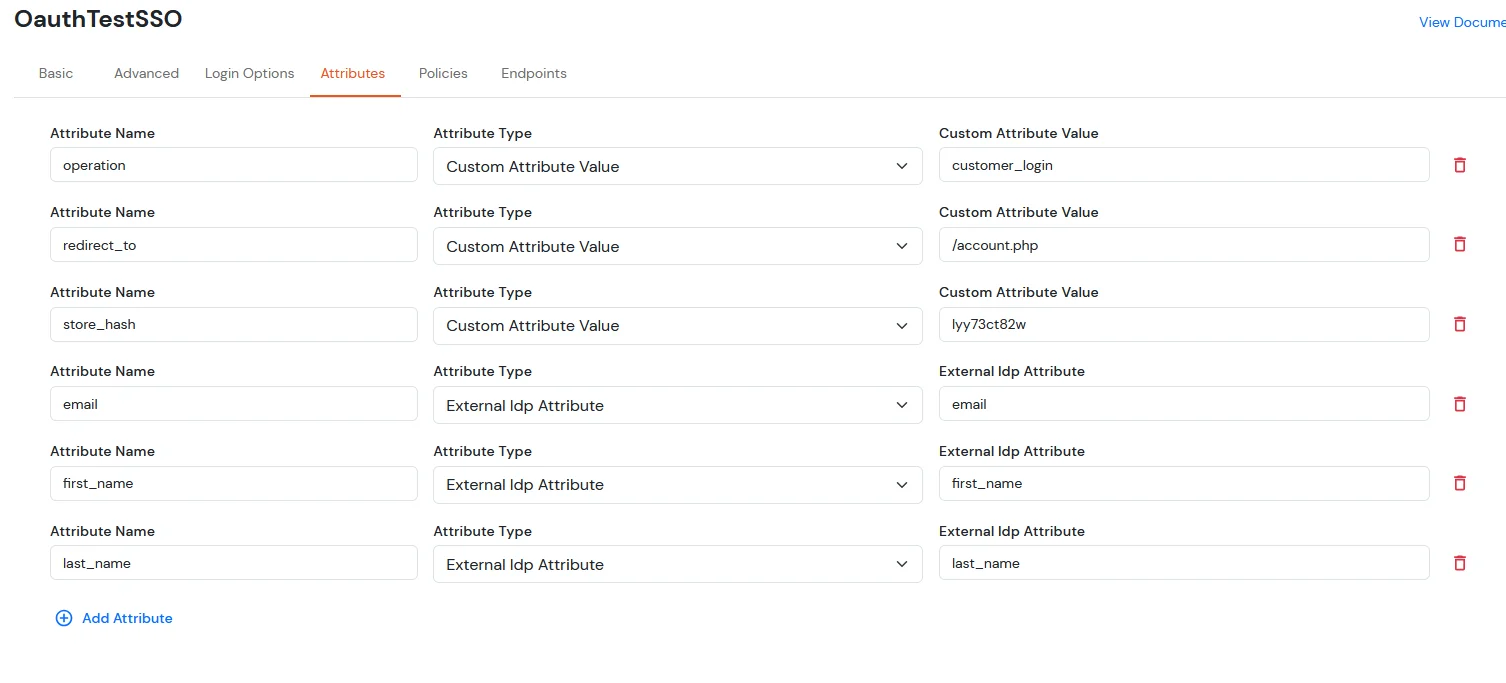
Task: Delete the redirect_to attribute row
Action: coord(1459,244)
